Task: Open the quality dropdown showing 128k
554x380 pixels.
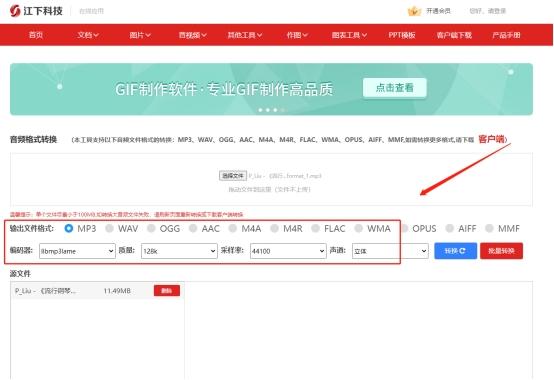Action: click(x=179, y=251)
